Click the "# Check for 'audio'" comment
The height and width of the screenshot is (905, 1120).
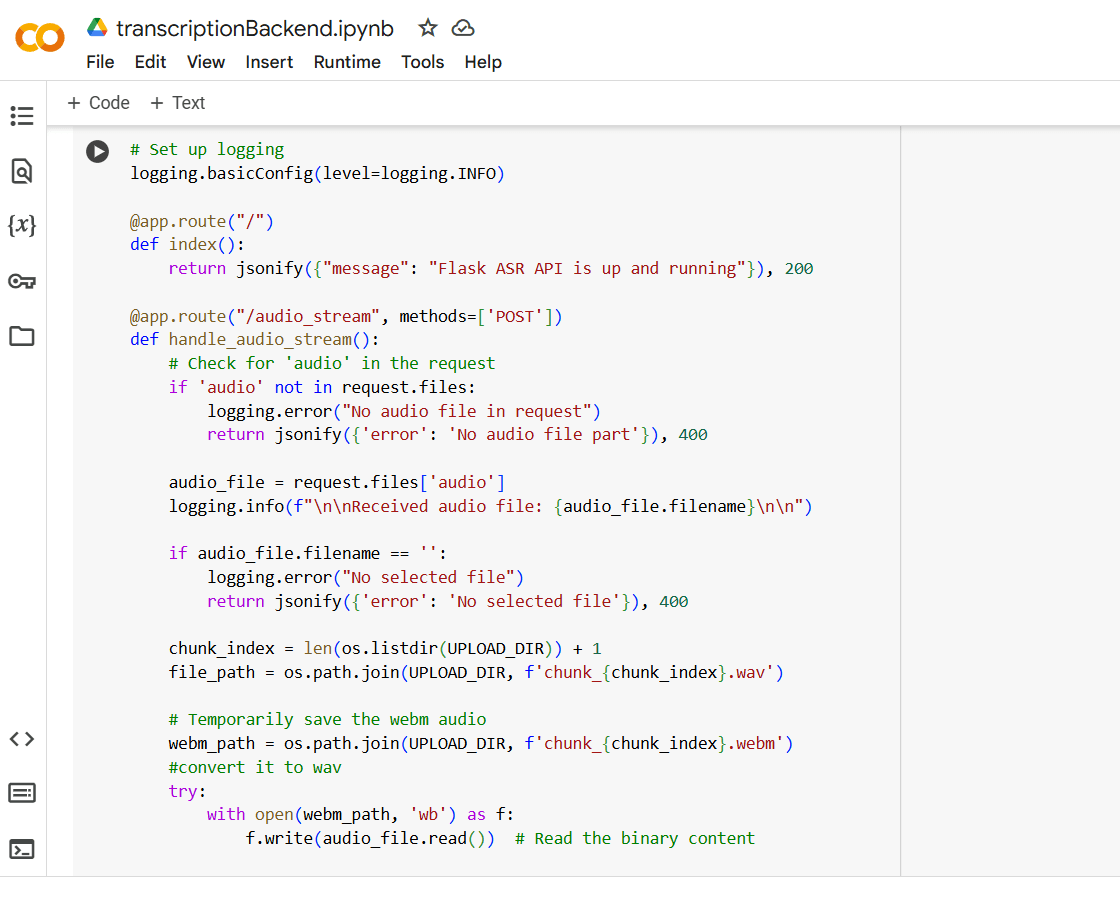332,364
